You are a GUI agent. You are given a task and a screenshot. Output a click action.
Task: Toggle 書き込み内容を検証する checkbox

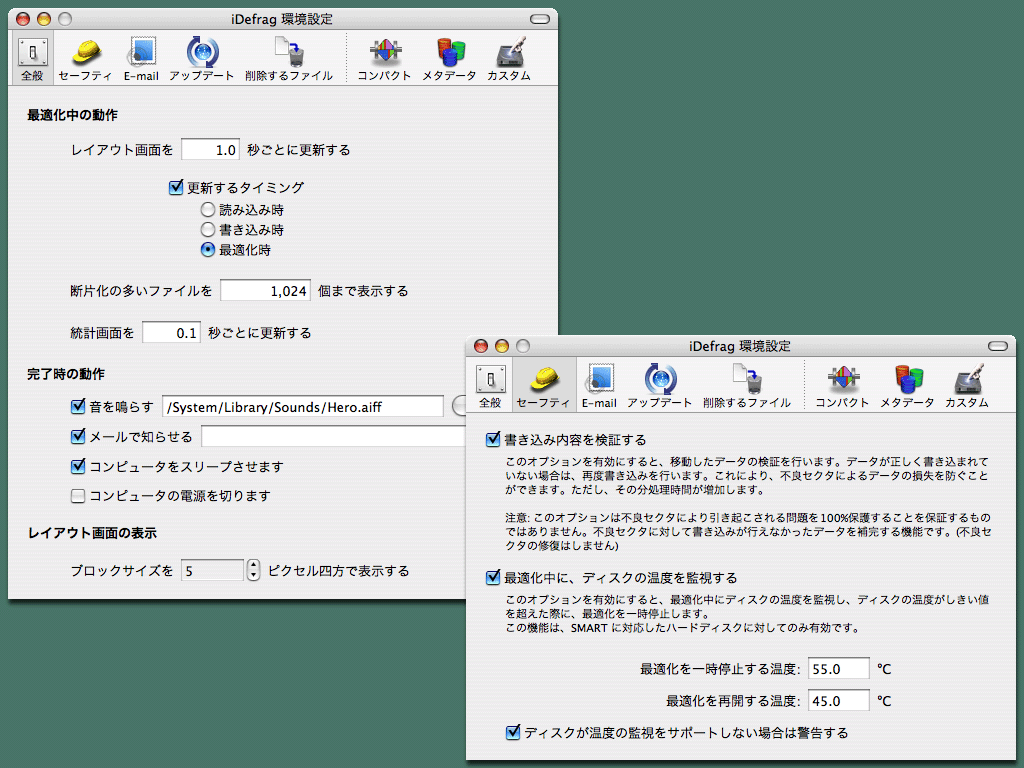[x=493, y=440]
